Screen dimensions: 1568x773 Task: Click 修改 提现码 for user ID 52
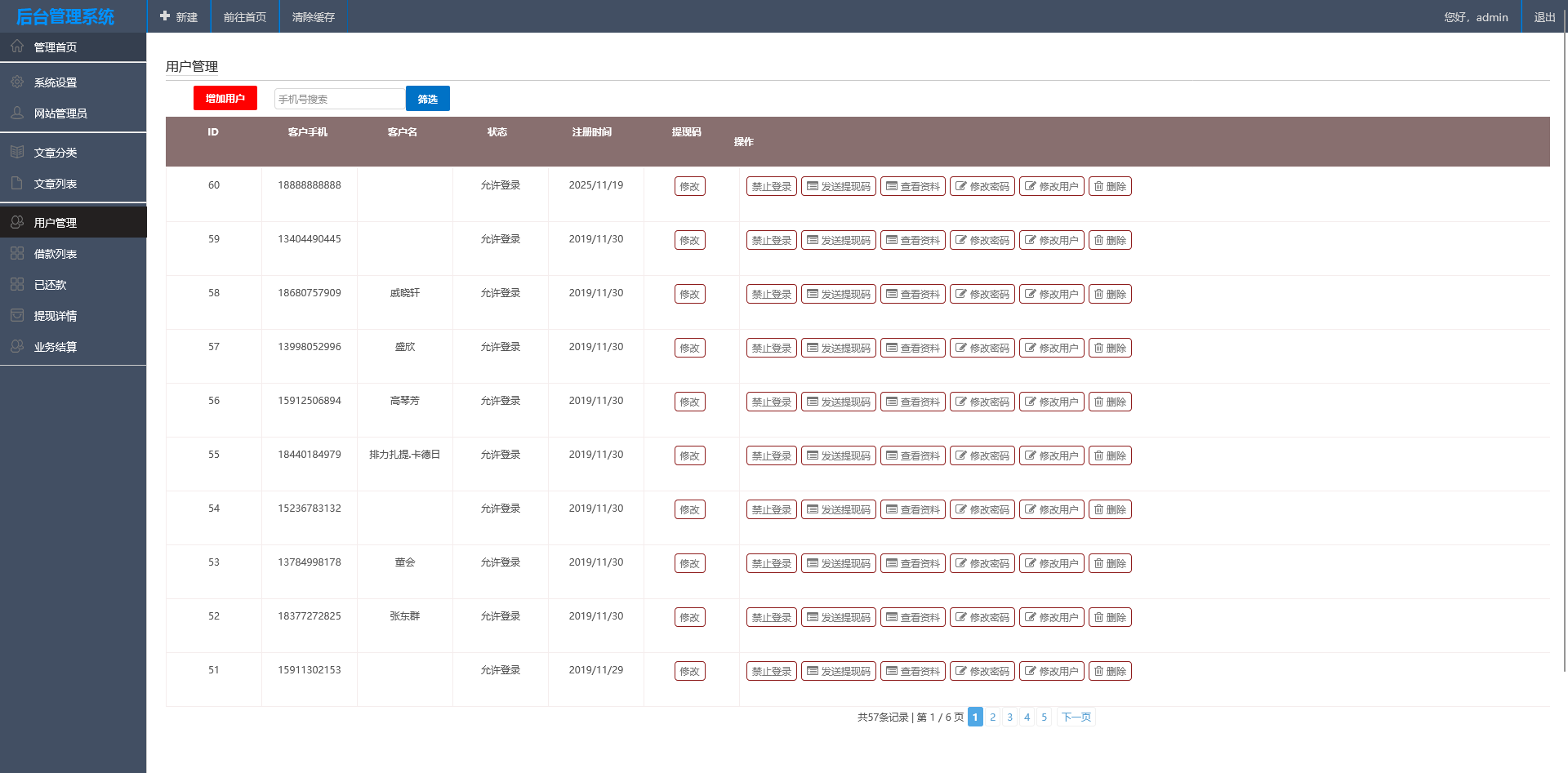[x=690, y=617]
